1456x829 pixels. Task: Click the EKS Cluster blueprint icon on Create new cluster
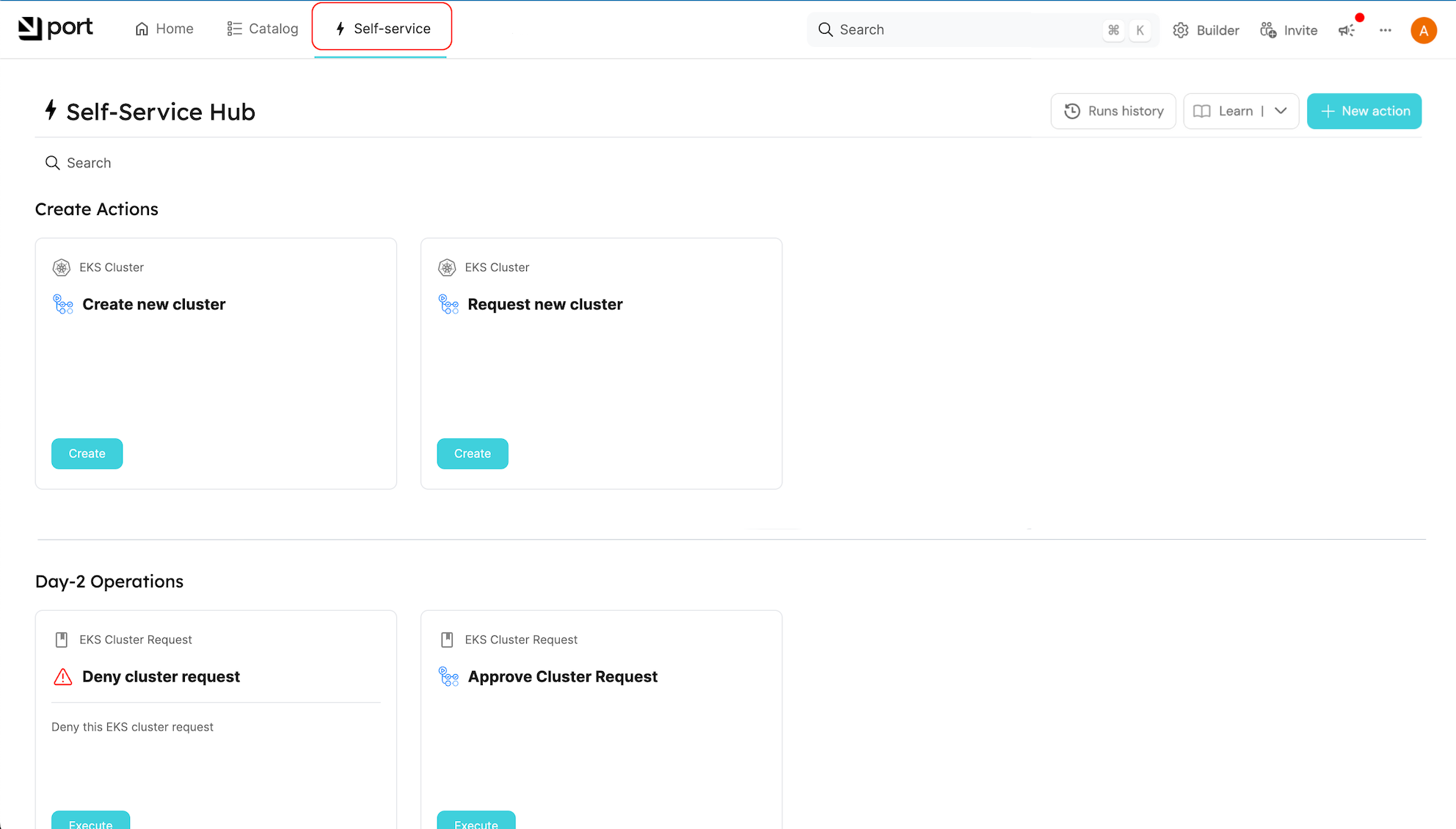point(62,267)
